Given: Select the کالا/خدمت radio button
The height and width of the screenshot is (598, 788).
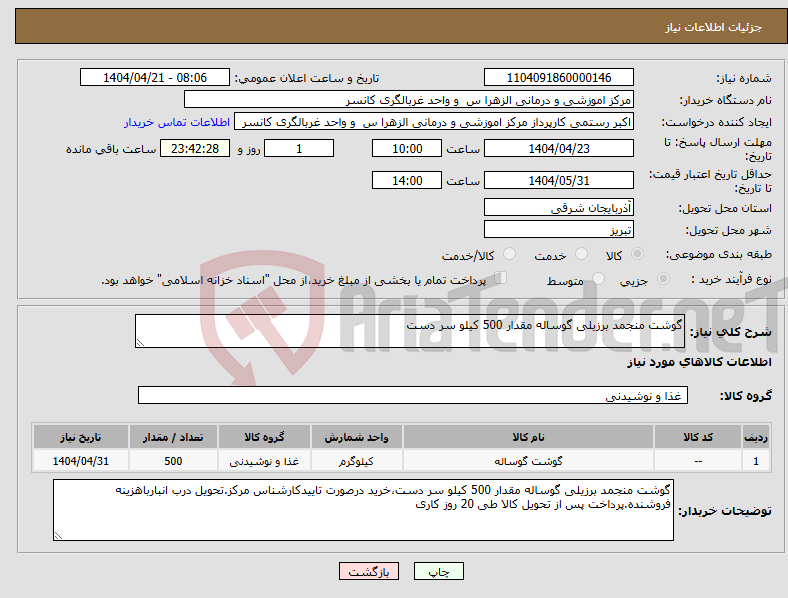Looking at the screenshot, I should tap(510, 254).
